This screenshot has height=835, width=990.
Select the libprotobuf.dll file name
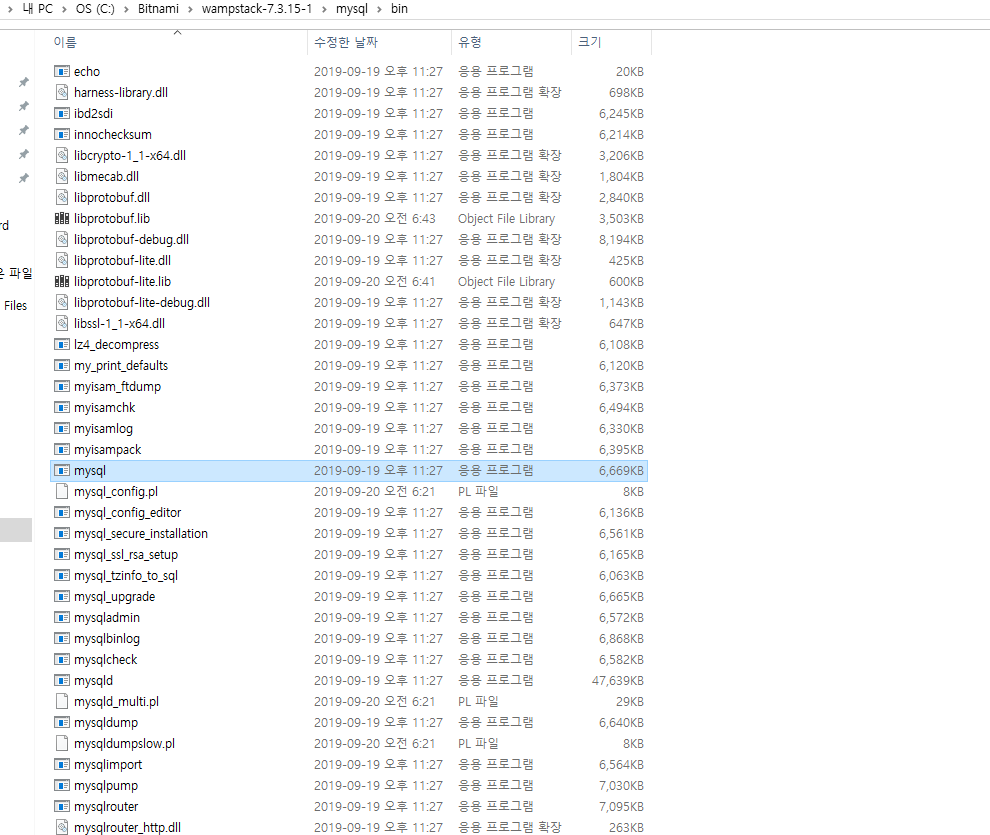pos(112,198)
